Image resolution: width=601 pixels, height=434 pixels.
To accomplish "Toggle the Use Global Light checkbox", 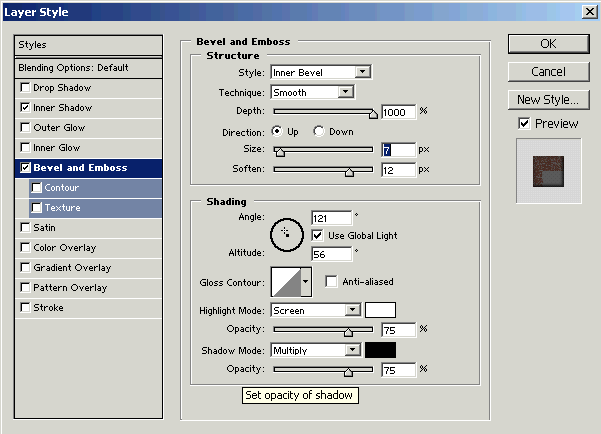I will [x=317, y=235].
